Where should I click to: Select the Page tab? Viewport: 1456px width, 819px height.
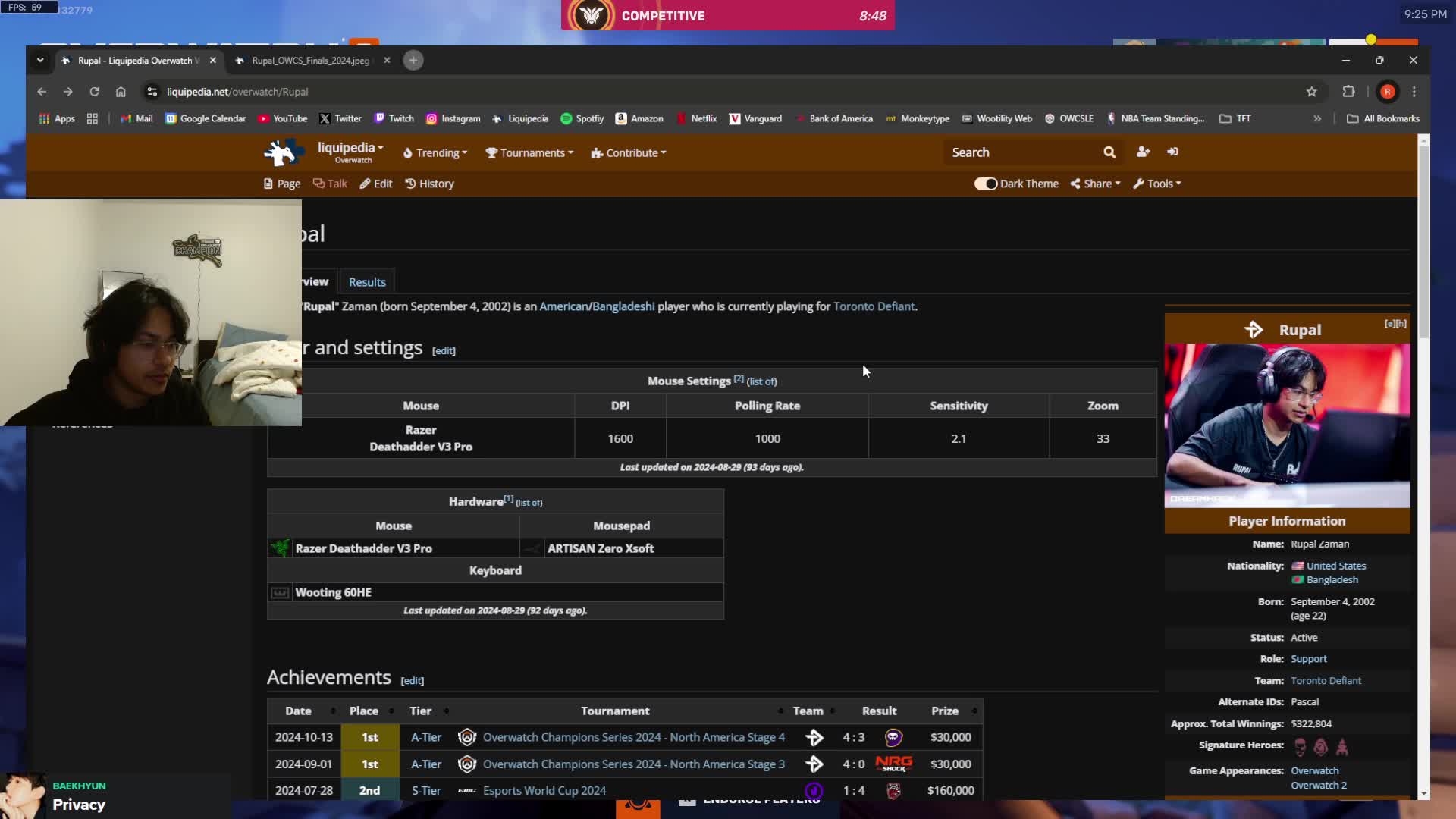(282, 184)
